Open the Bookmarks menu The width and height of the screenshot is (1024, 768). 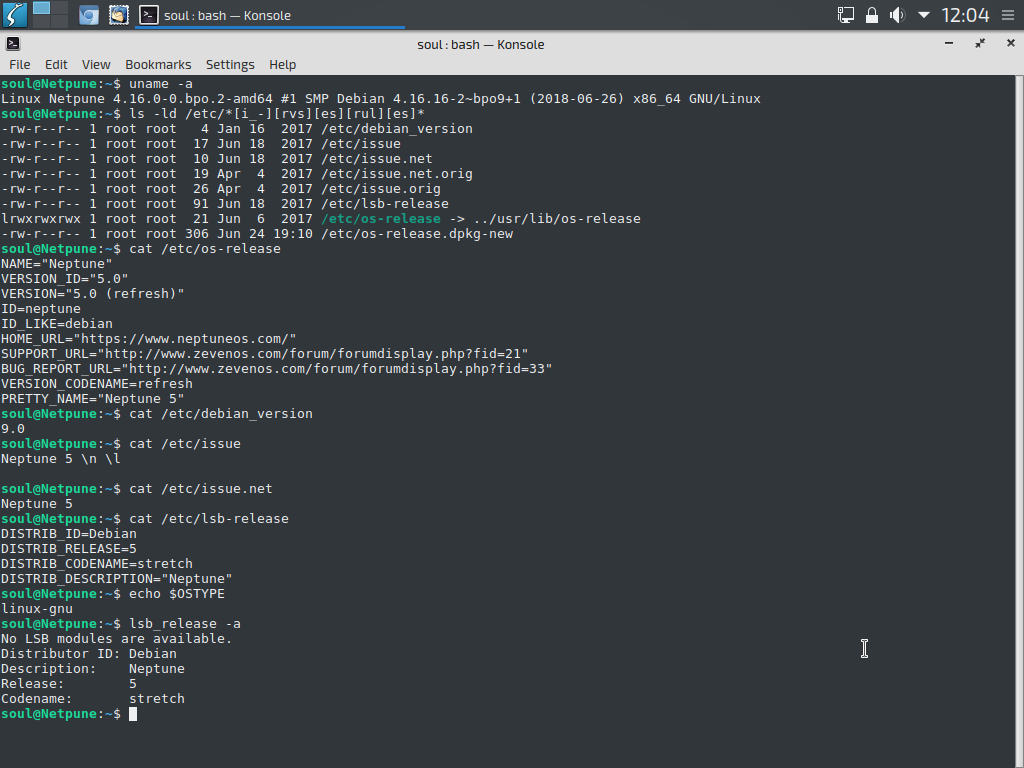[158, 64]
